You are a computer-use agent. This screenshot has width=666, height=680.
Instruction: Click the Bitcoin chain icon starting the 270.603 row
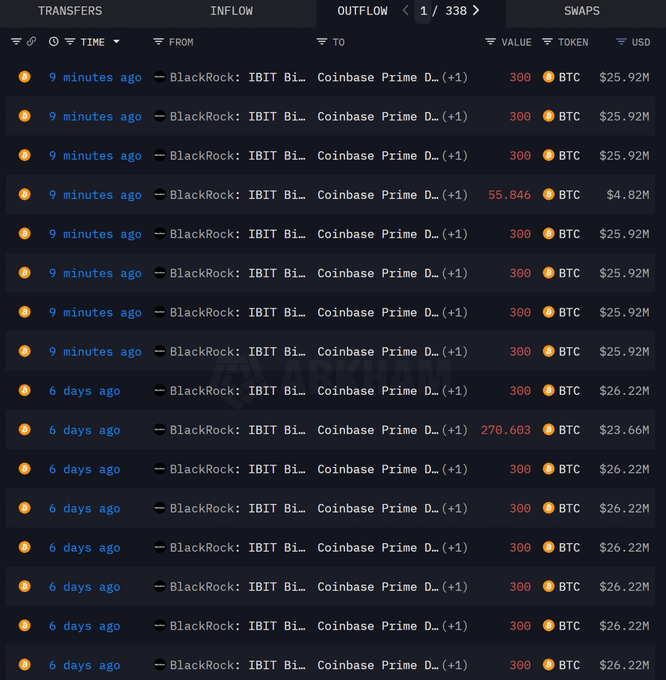coord(25,429)
